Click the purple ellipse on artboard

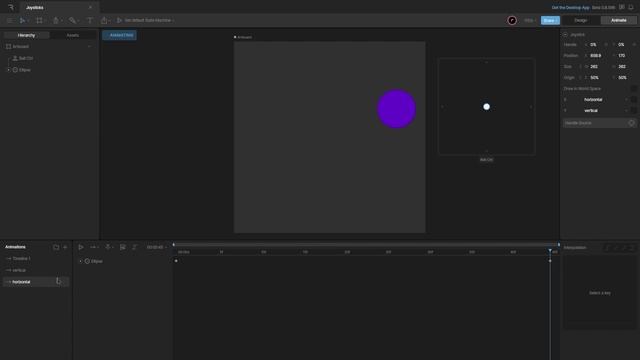pos(396,109)
